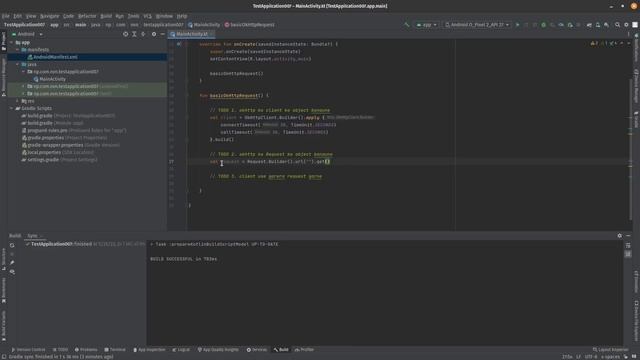Open Device Manager side panel button

[636, 86]
